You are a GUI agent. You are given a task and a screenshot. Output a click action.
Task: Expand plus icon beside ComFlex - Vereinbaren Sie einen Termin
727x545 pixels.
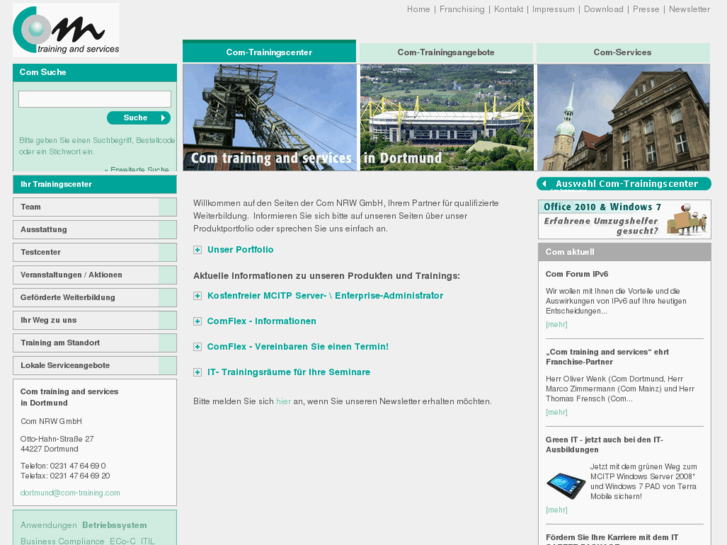(198, 347)
